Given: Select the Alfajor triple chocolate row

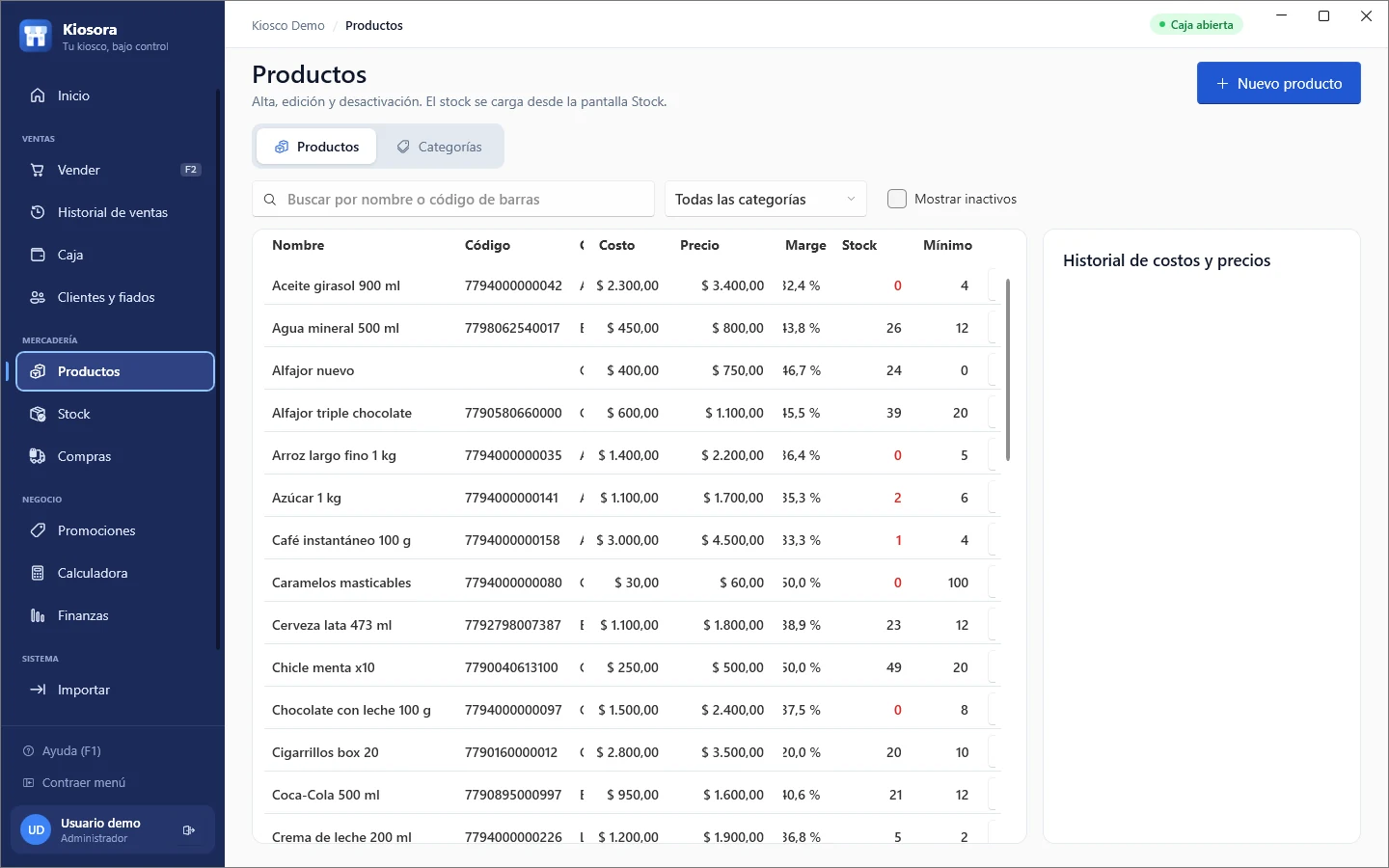Looking at the screenshot, I should pyautogui.click(x=632, y=413).
